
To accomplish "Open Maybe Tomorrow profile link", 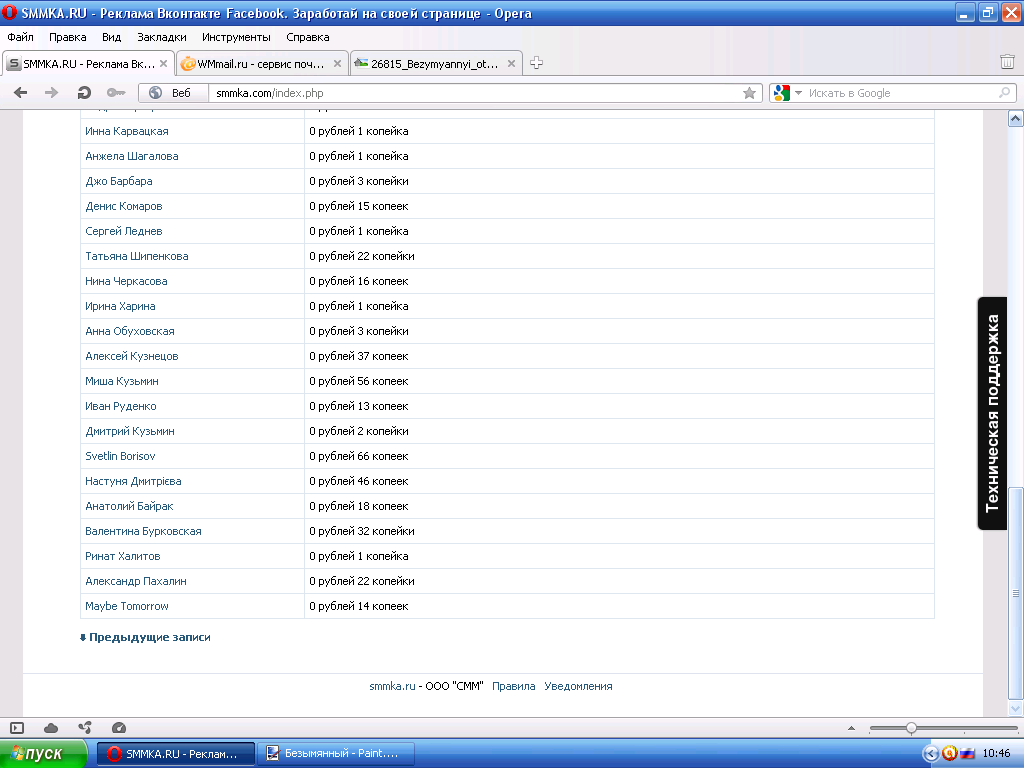I will pyautogui.click(x=127, y=606).
